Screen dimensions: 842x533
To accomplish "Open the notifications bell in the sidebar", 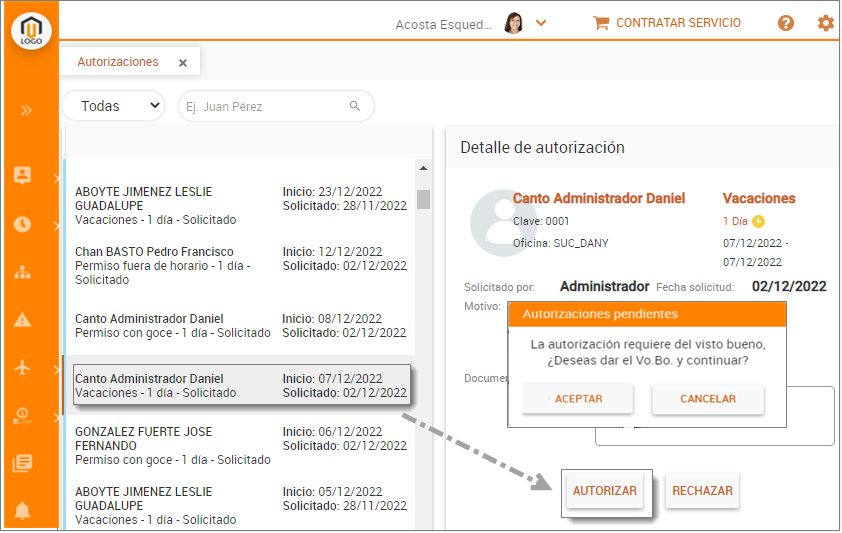I will point(22,511).
